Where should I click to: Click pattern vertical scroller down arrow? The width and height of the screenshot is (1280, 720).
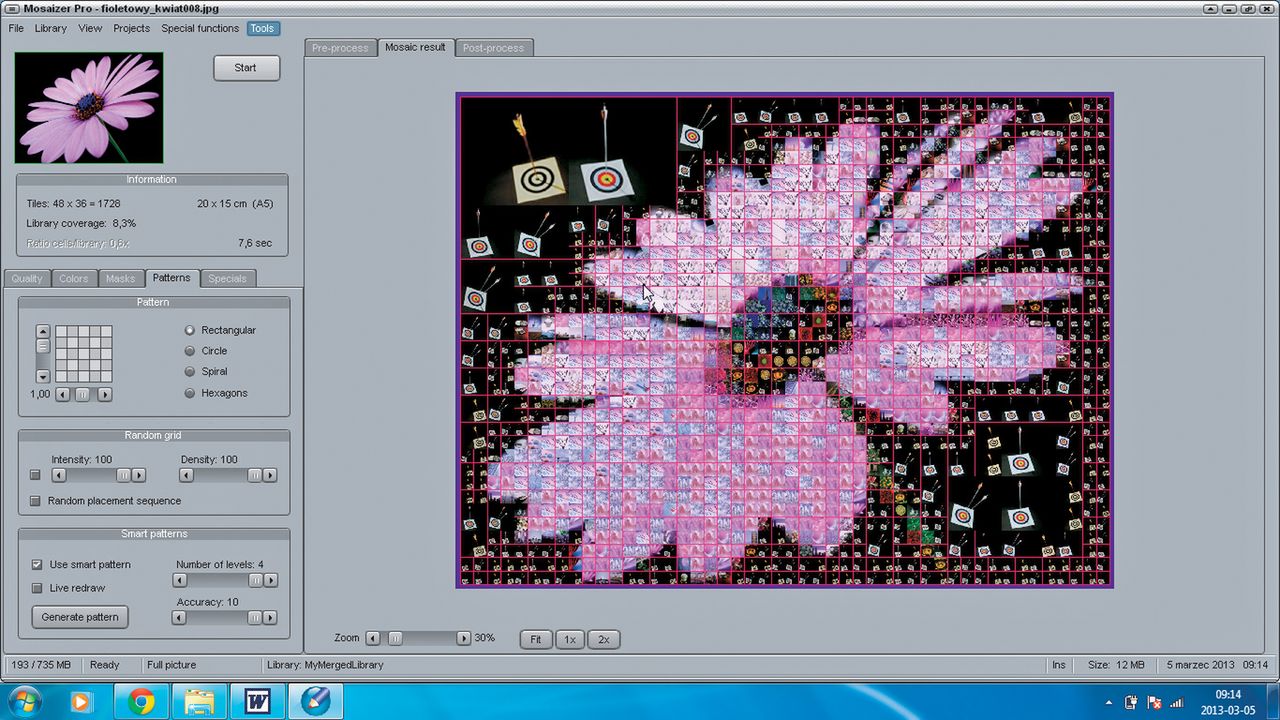click(x=42, y=376)
